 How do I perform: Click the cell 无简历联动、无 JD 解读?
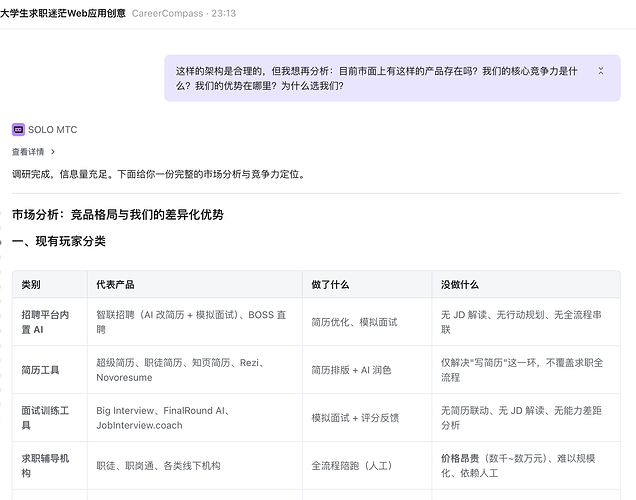point(526,418)
